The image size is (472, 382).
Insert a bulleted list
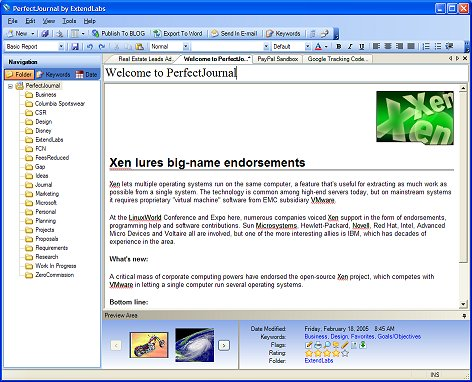pos(438,46)
